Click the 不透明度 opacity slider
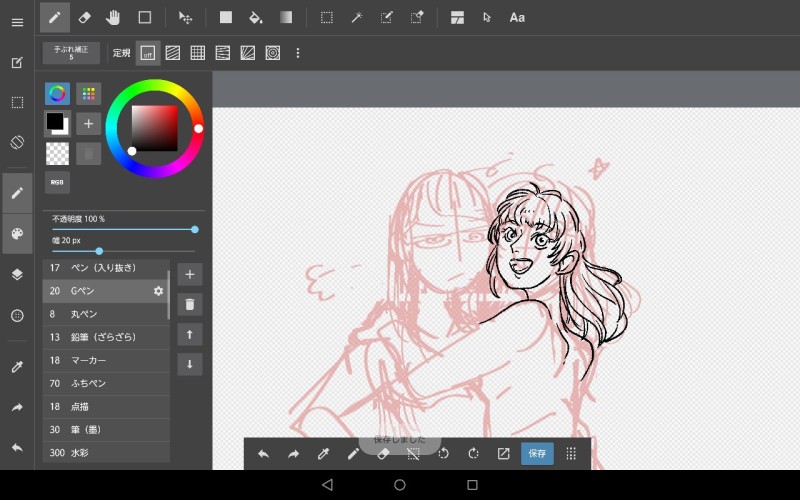Viewport: 800px width, 500px height. point(124,230)
